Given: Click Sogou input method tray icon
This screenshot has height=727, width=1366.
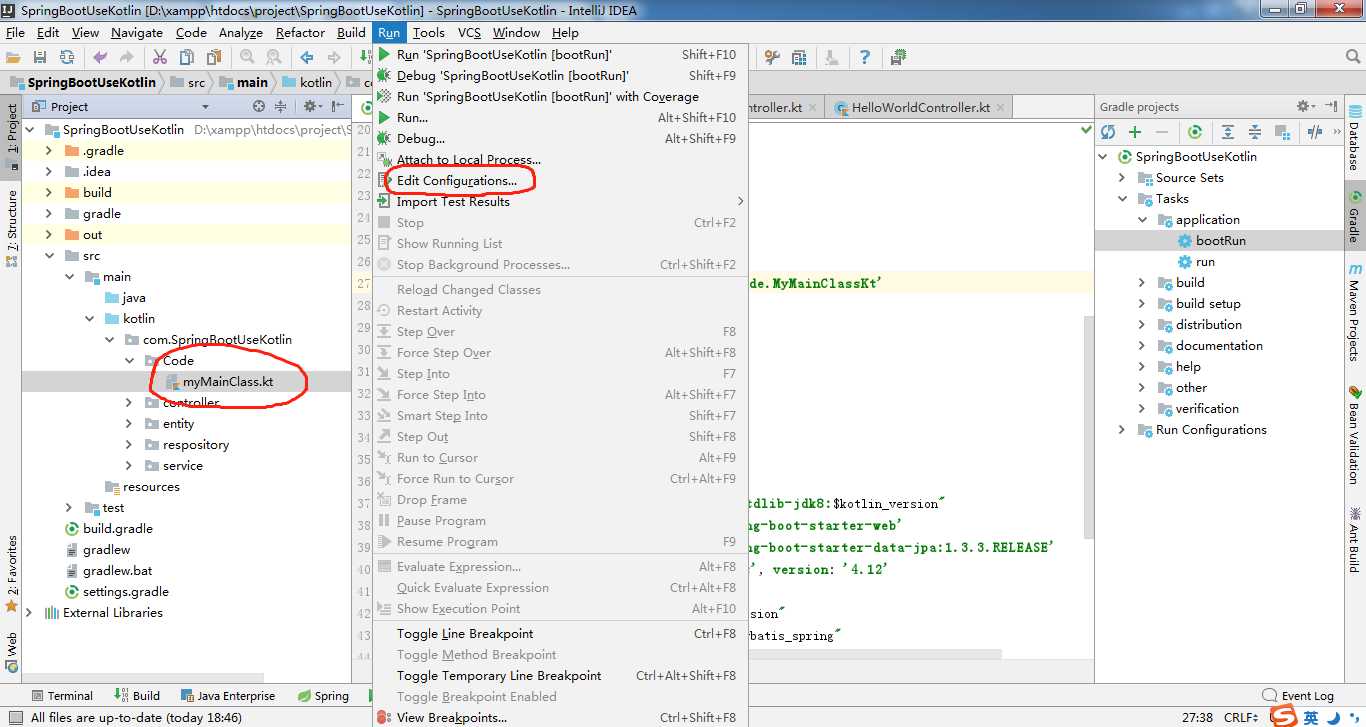Looking at the screenshot, I should [1284, 716].
